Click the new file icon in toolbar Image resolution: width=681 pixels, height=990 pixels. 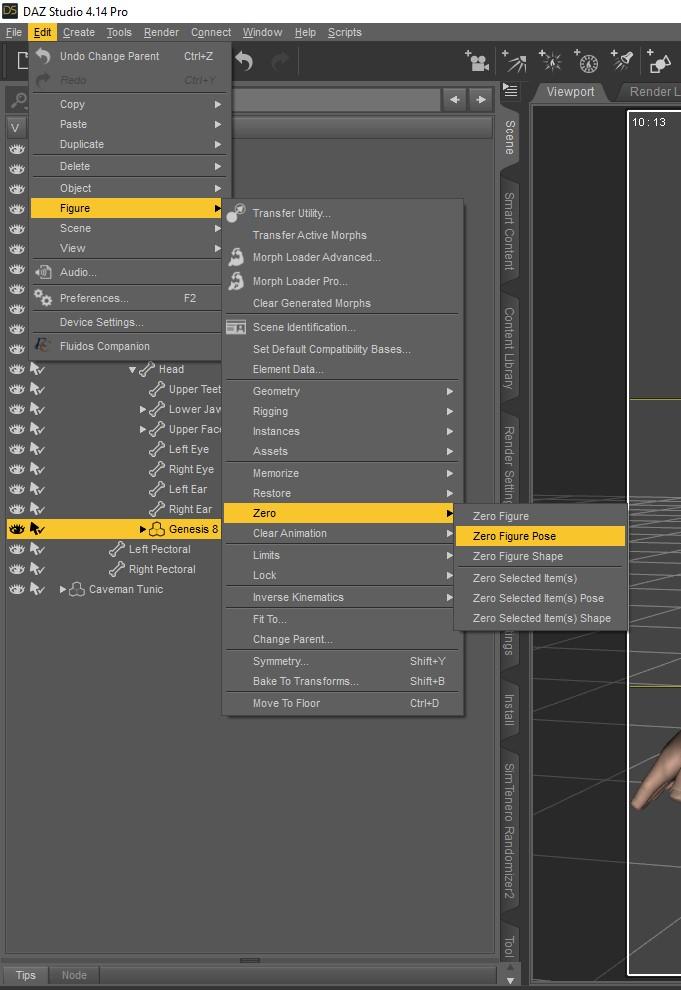(23, 61)
